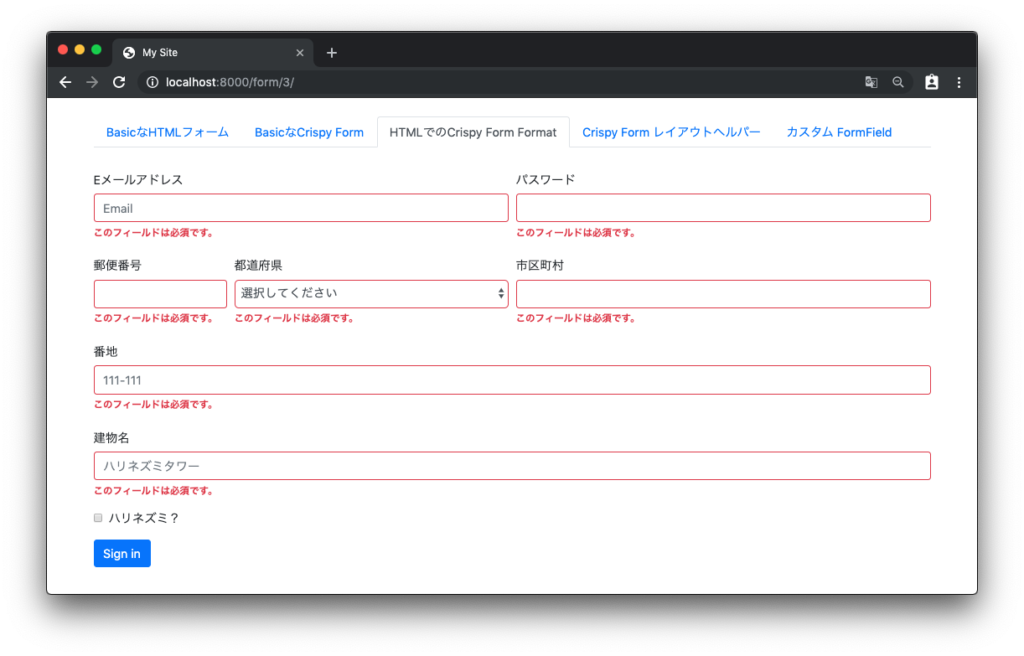This screenshot has height=656, width=1024.
Task: Open a new browser tab with plus icon
Action: [331, 52]
